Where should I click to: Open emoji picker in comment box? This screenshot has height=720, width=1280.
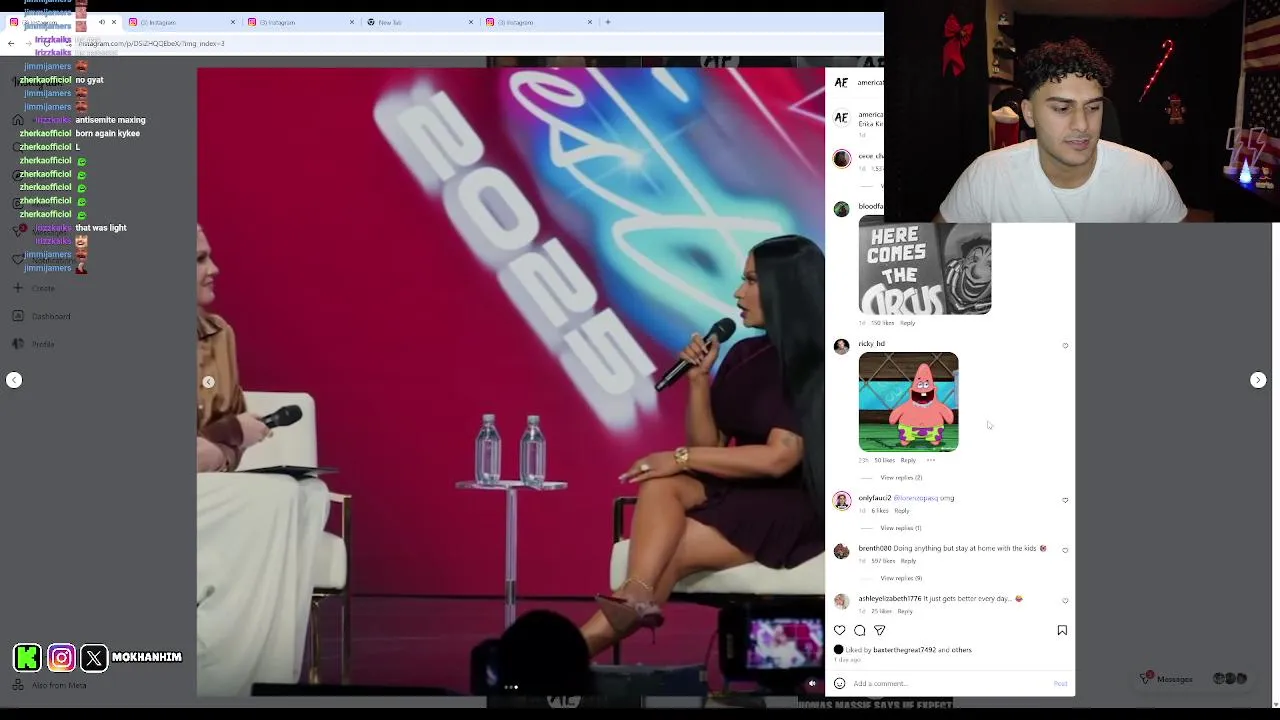[x=840, y=684]
